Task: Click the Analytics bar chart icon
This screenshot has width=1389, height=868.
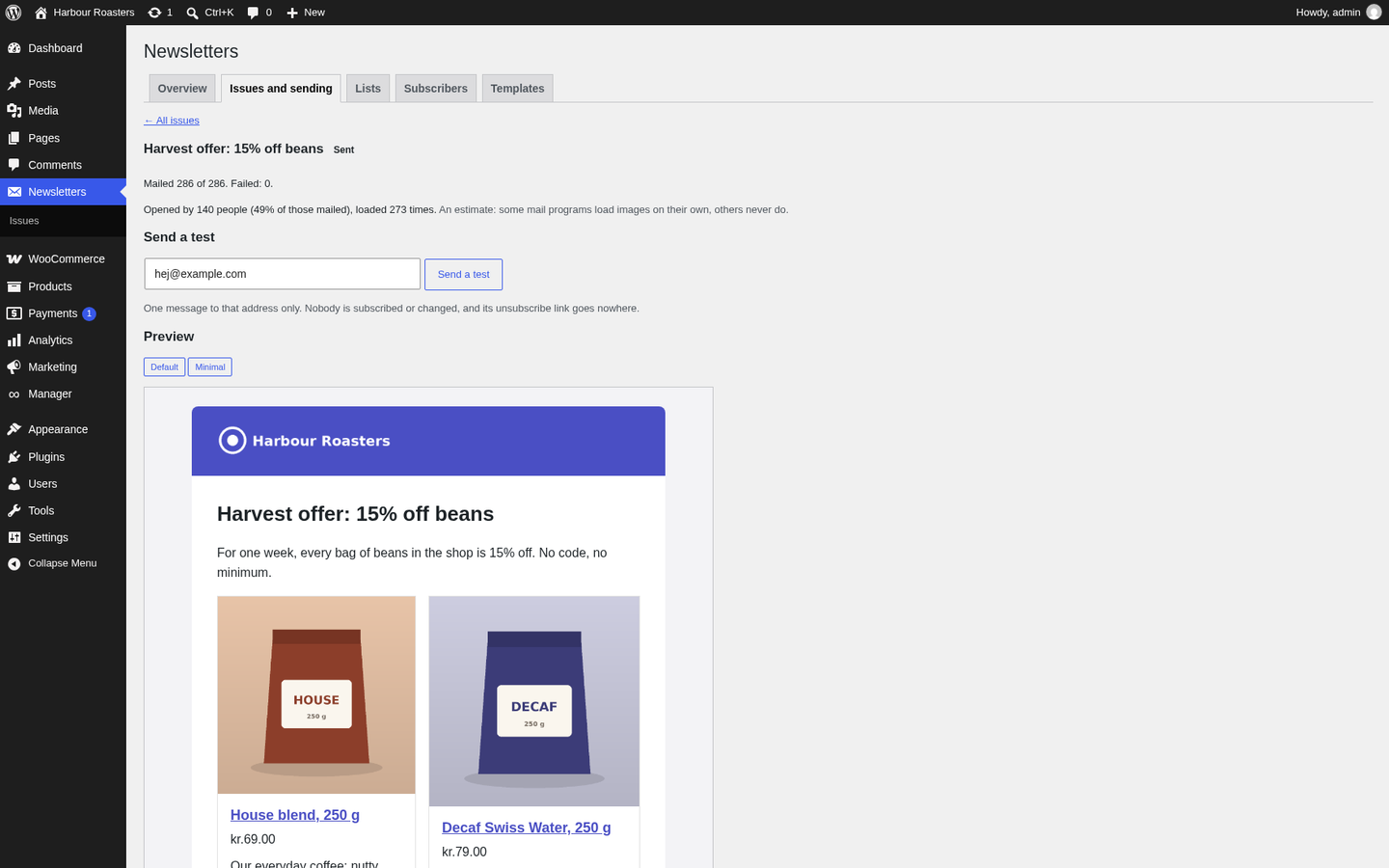Action: pos(14,340)
